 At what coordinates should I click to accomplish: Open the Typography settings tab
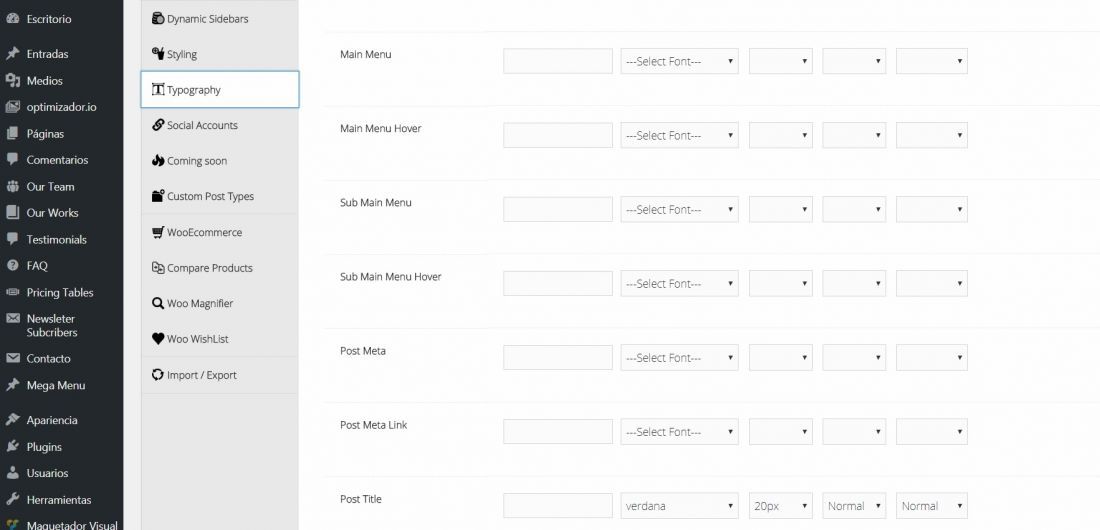(220, 89)
